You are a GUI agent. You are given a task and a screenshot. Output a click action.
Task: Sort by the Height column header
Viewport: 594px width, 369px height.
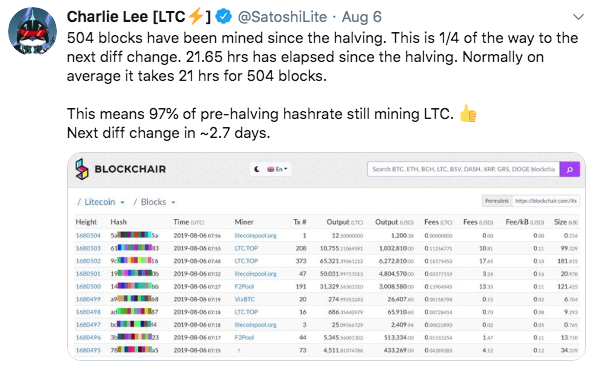(86, 222)
